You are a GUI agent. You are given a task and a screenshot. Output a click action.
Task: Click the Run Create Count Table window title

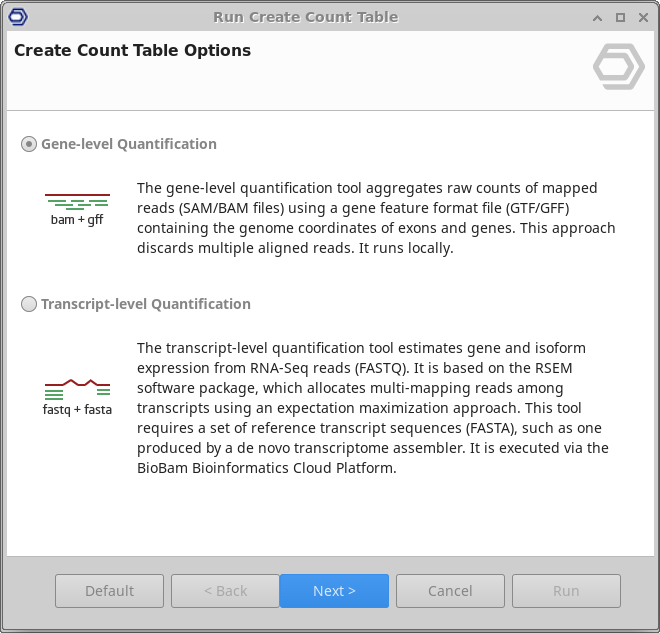click(x=305, y=17)
